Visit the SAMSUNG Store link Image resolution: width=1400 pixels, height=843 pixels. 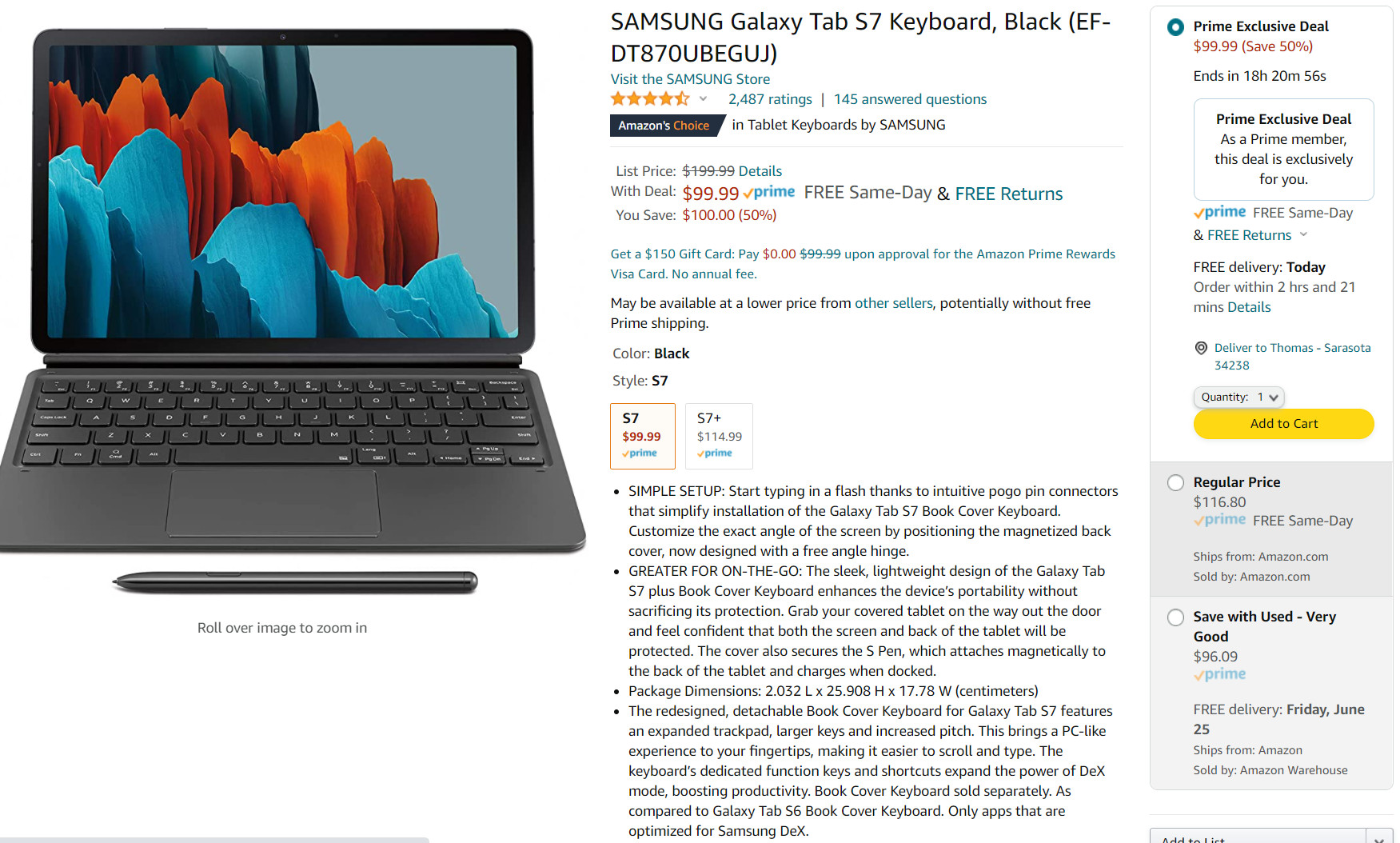[690, 79]
